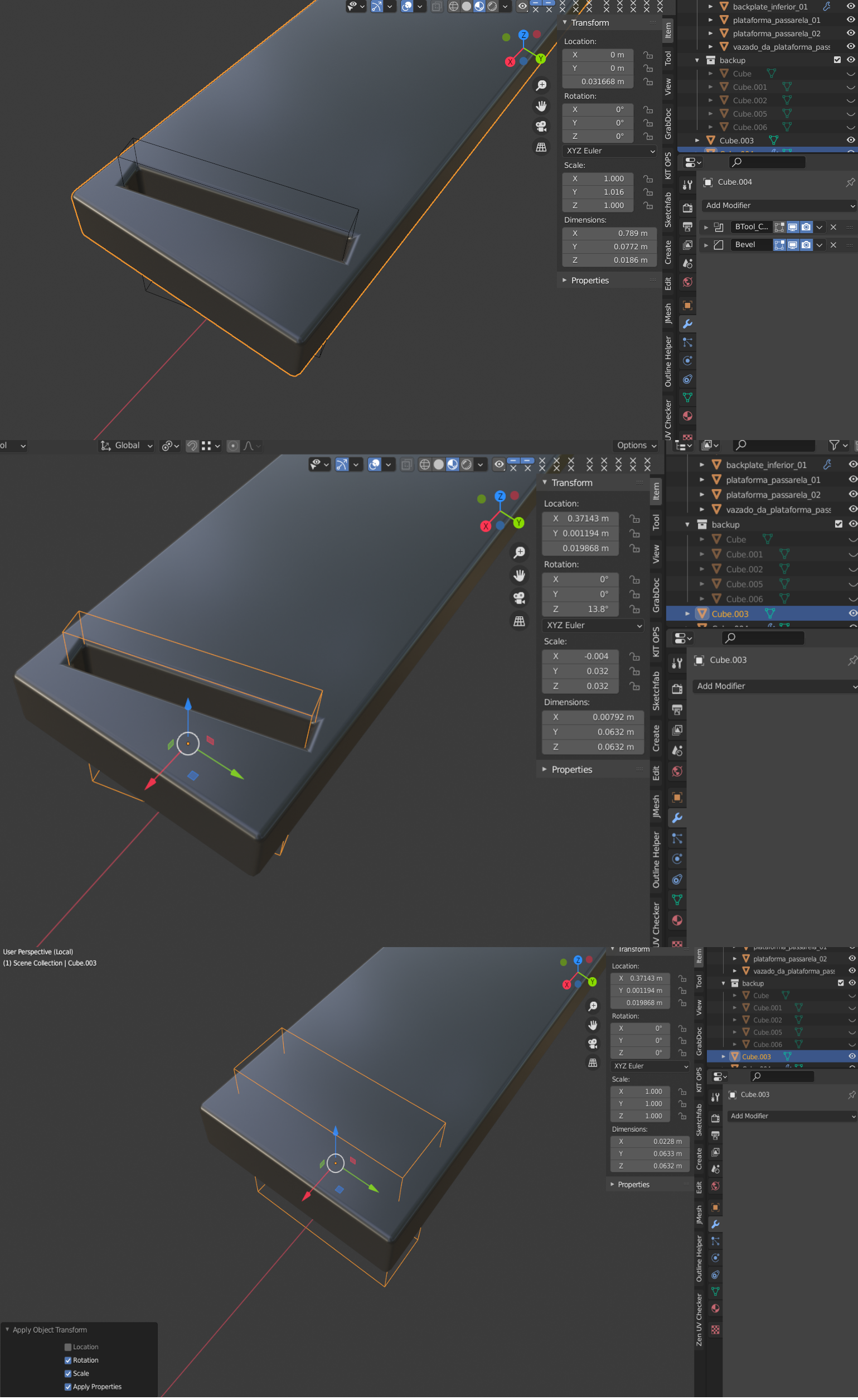This screenshot has width=858, height=1400.
Task: Open the Global orientation dropdown
Action: pyautogui.click(x=127, y=447)
